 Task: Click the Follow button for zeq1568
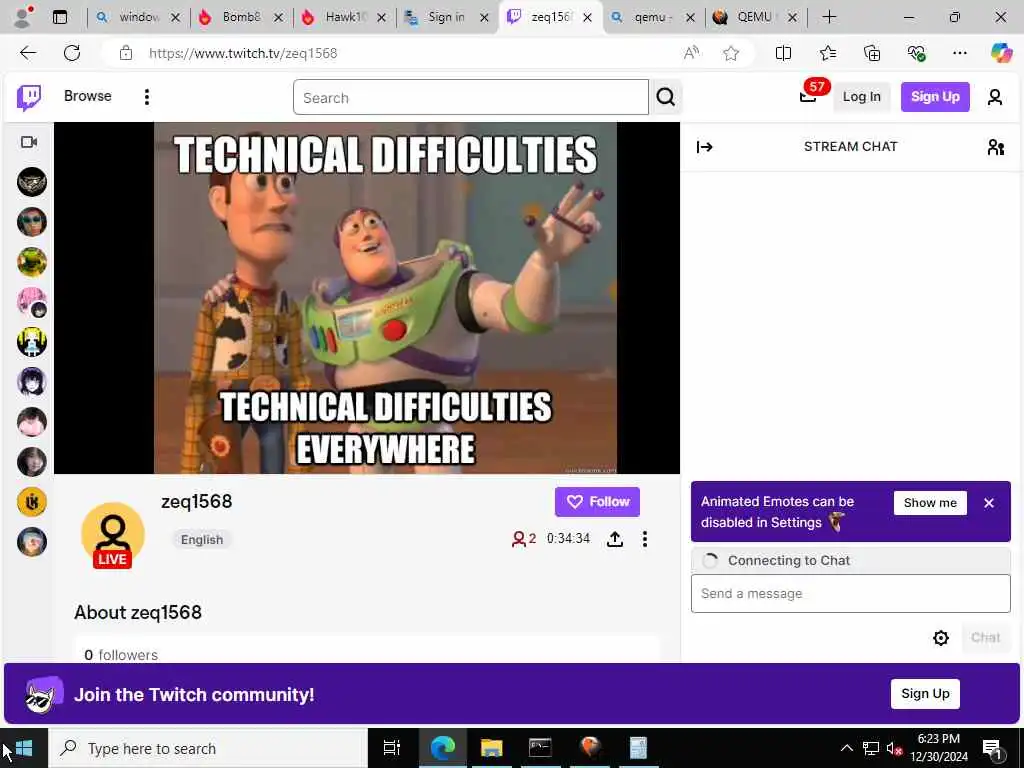(598, 502)
